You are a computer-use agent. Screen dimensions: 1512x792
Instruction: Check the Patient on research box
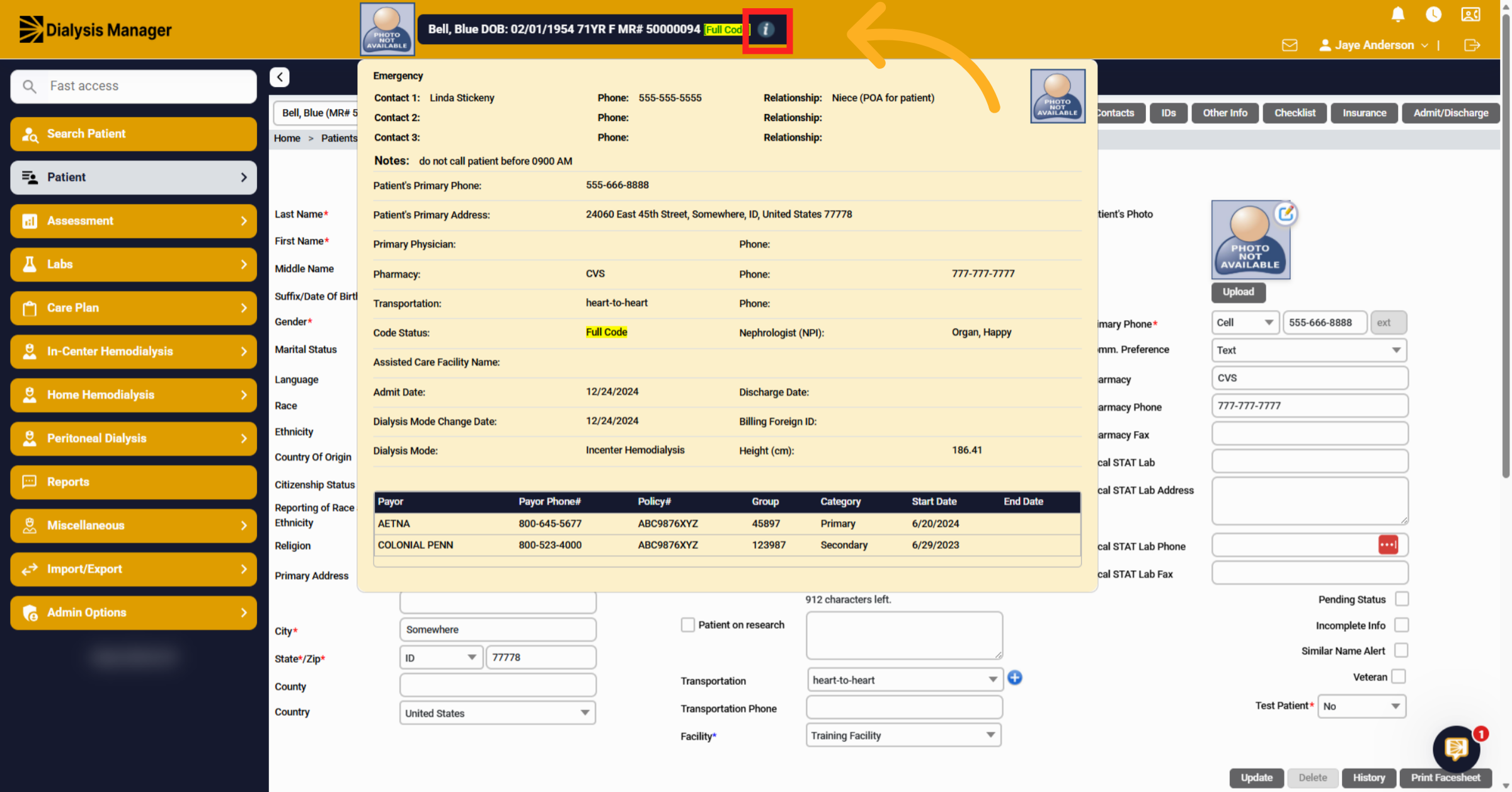pos(687,625)
